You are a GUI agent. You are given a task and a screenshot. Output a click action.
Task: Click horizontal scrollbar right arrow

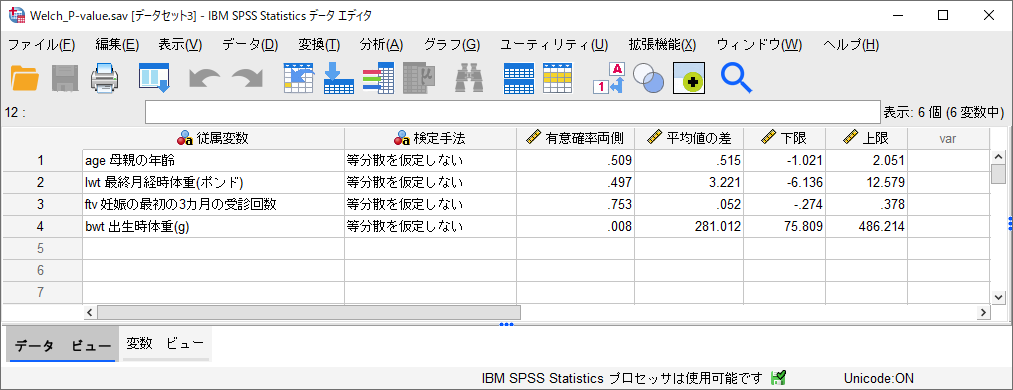(983, 313)
